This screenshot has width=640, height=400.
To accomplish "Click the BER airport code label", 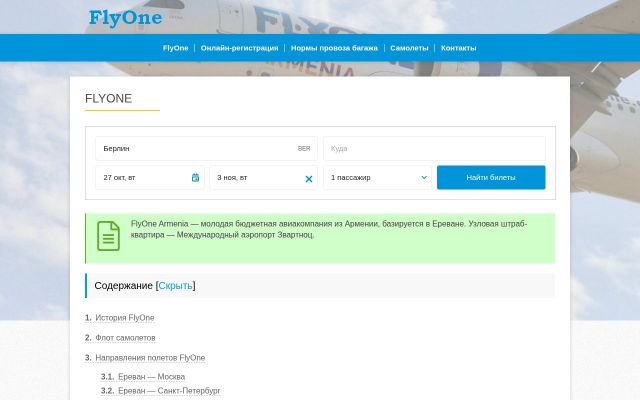I will [x=304, y=149].
